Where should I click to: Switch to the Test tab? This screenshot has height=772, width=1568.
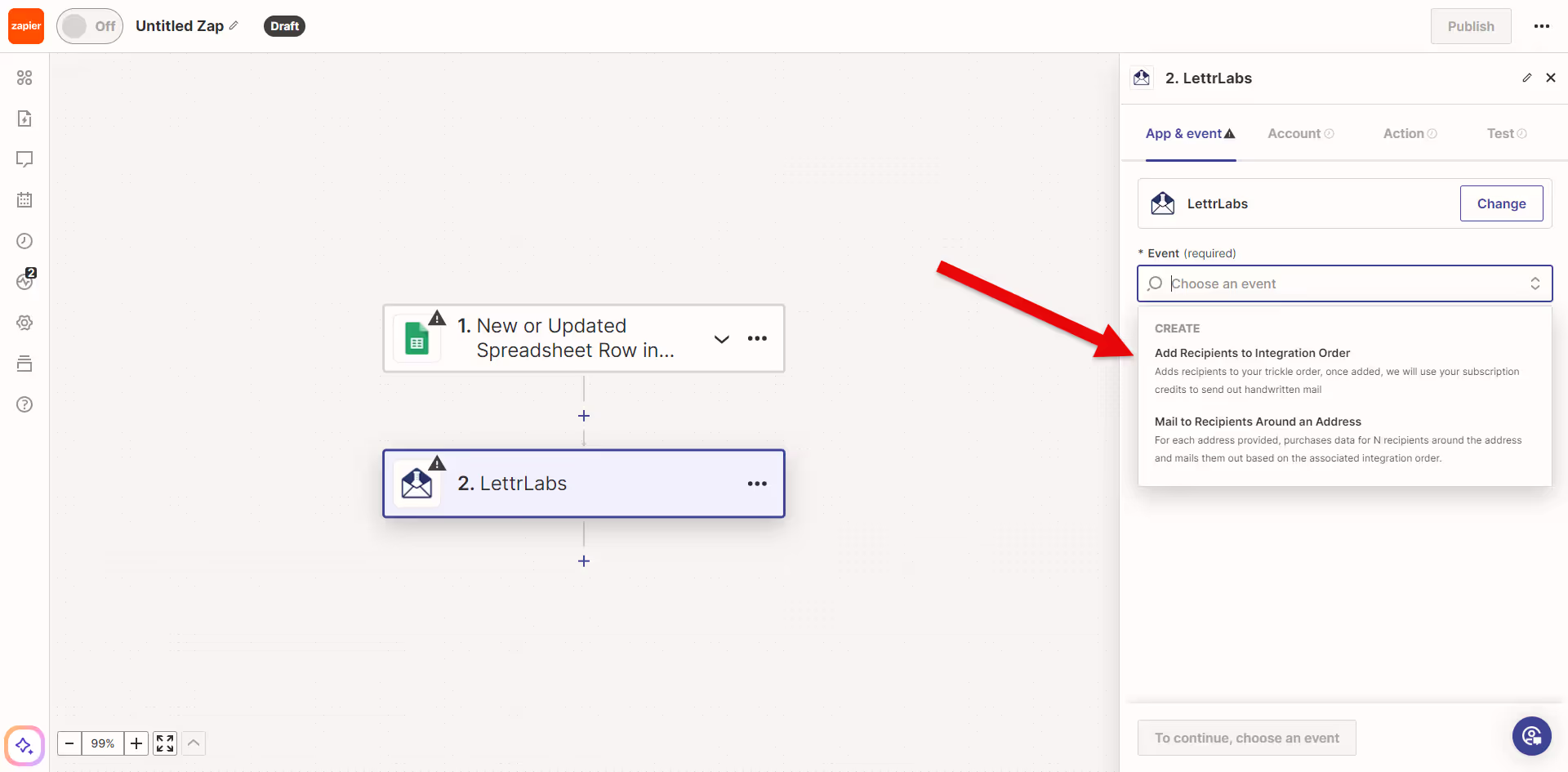1507,133
